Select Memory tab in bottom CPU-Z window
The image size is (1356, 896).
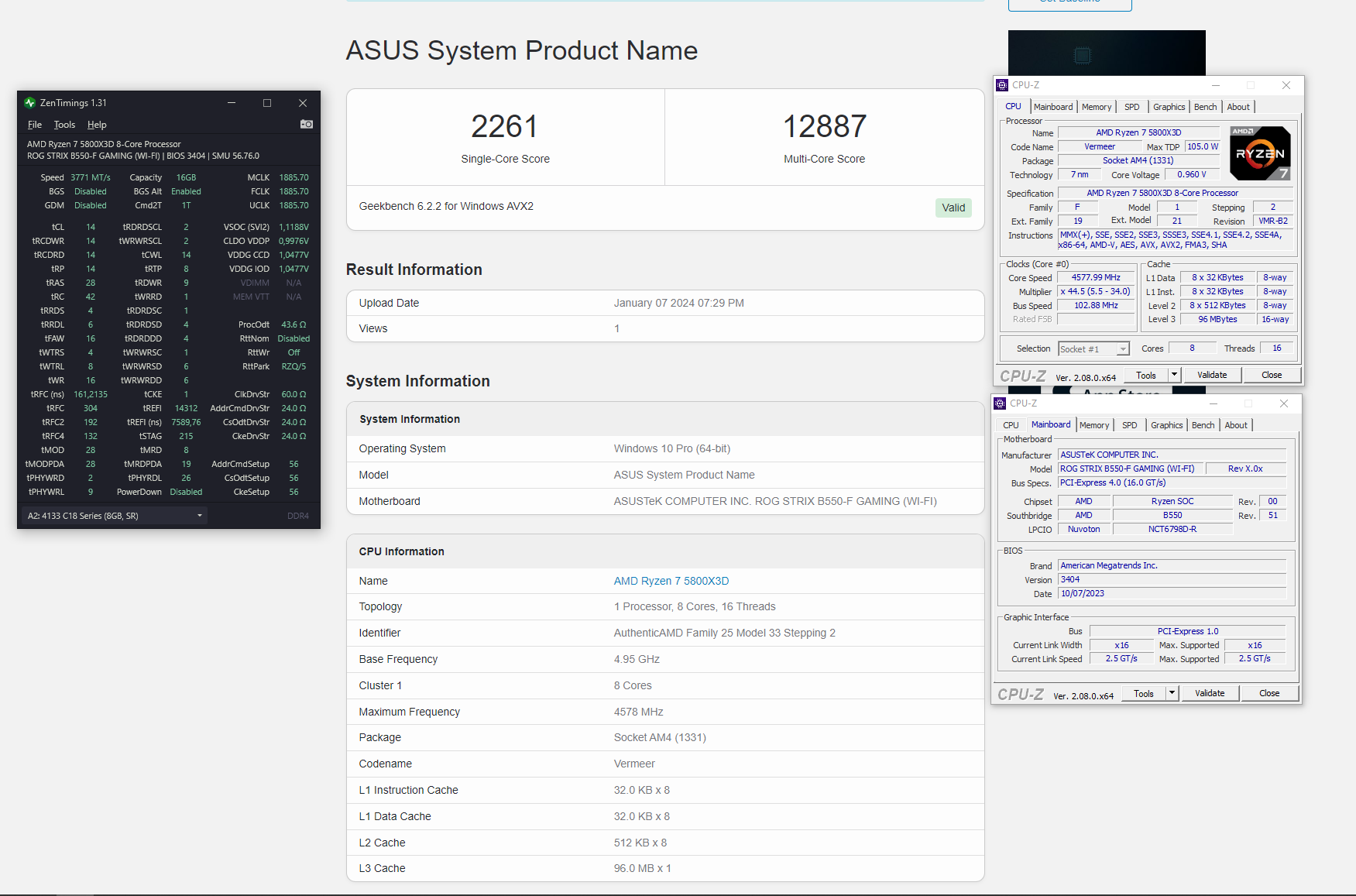tap(1094, 425)
